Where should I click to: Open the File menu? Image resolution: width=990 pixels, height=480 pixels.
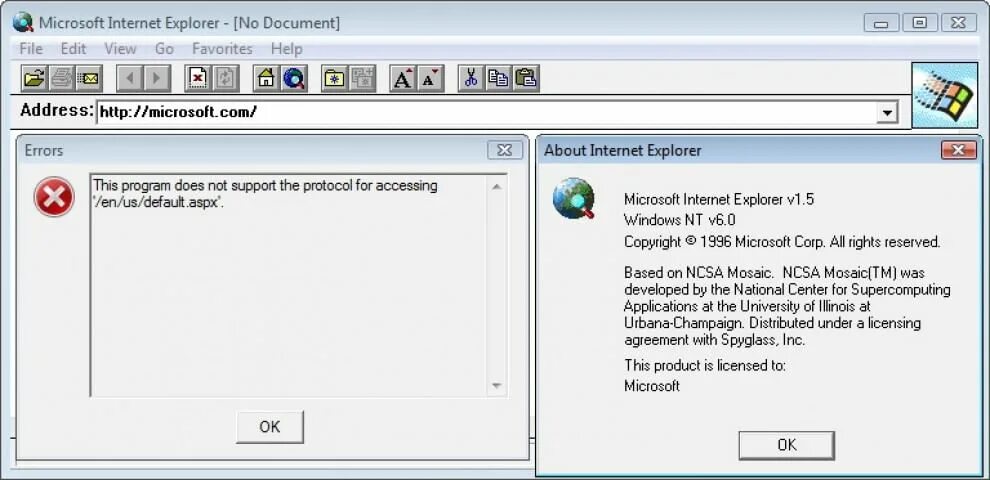31,49
